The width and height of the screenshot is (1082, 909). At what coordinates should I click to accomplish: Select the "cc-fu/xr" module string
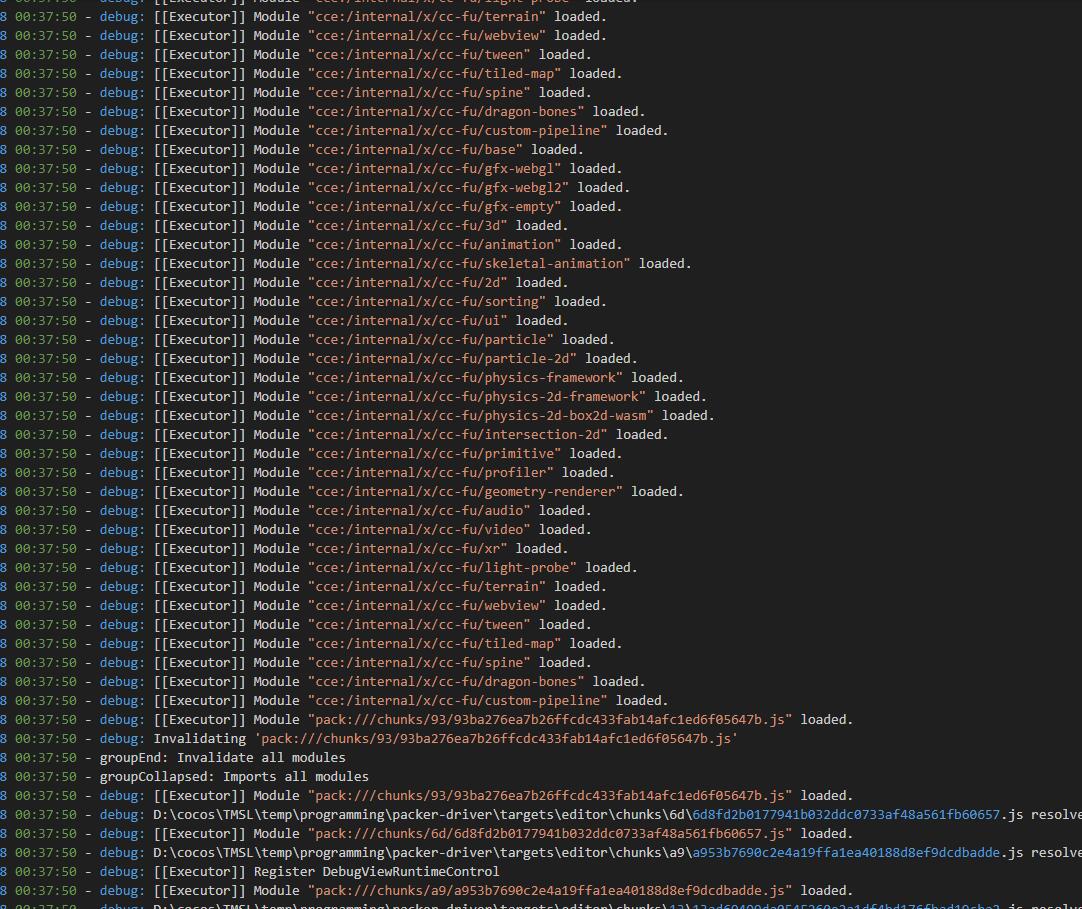tap(408, 549)
